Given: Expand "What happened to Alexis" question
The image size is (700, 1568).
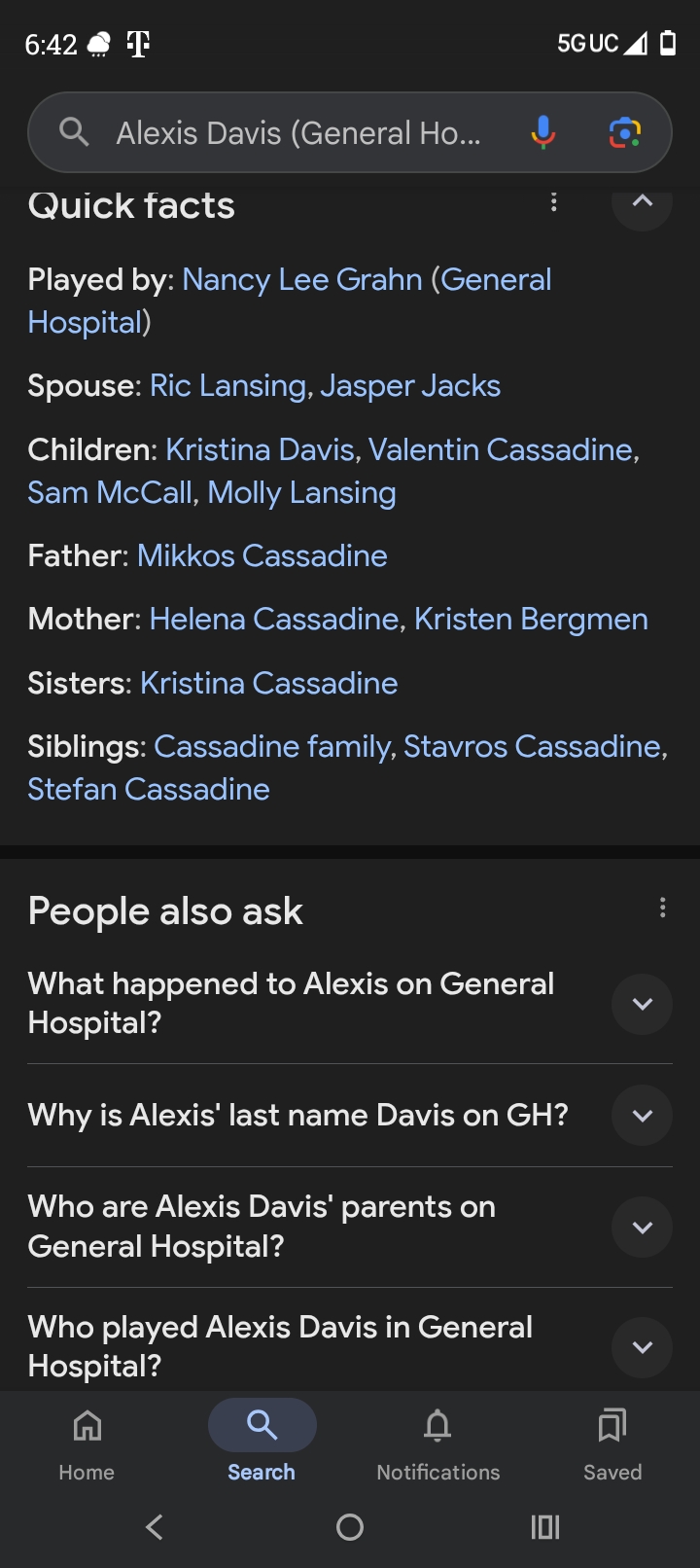Looking at the screenshot, I should click(642, 1004).
